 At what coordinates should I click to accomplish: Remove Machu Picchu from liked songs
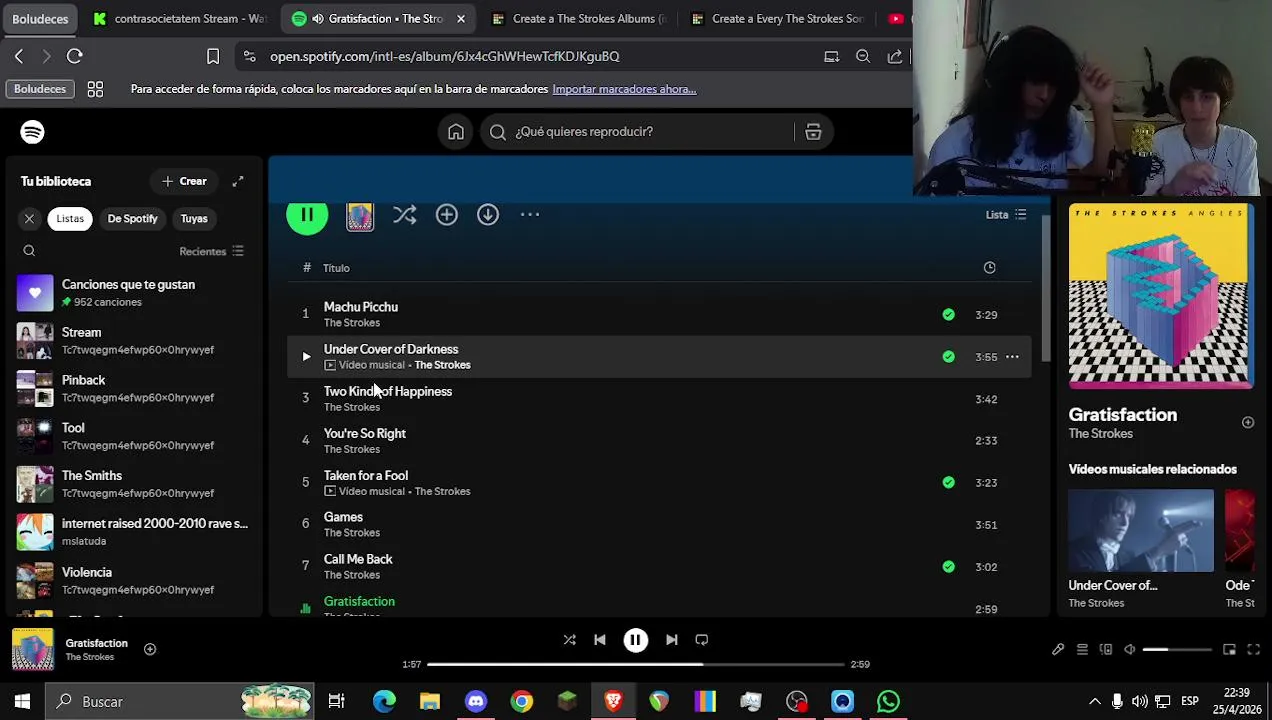pyautogui.click(x=948, y=315)
